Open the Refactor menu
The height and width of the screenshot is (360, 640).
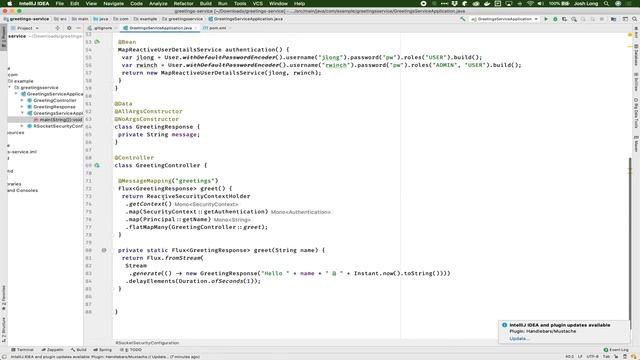[184, 3]
